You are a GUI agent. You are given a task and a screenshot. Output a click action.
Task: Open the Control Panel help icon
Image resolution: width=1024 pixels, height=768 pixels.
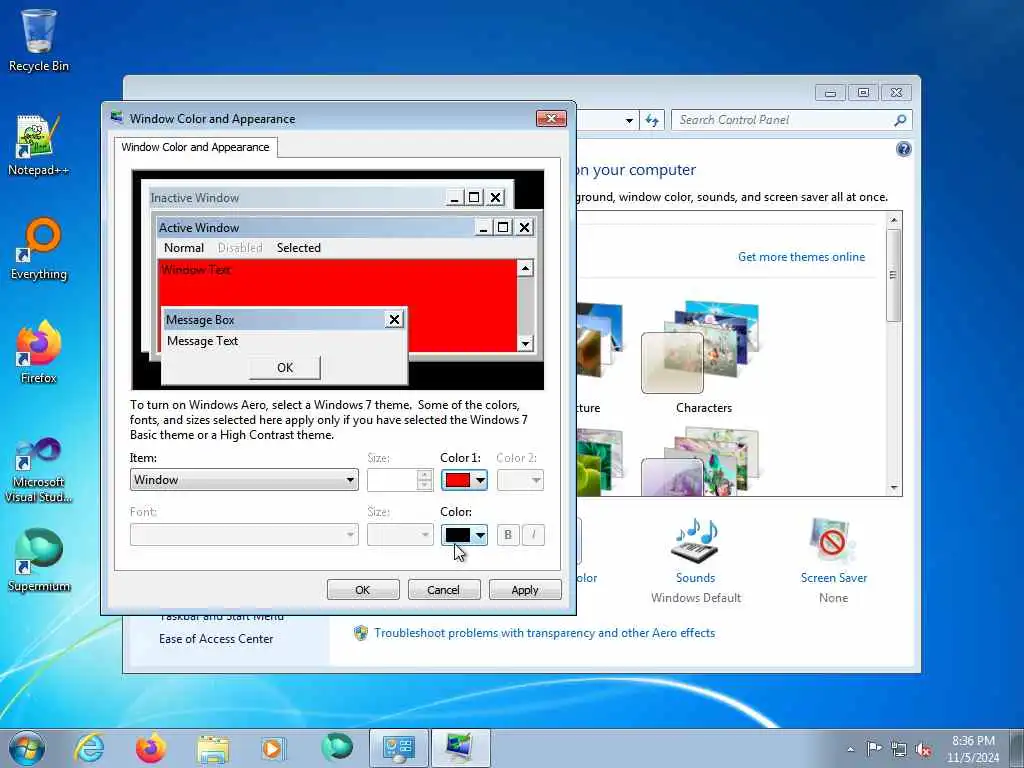(x=903, y=150)
